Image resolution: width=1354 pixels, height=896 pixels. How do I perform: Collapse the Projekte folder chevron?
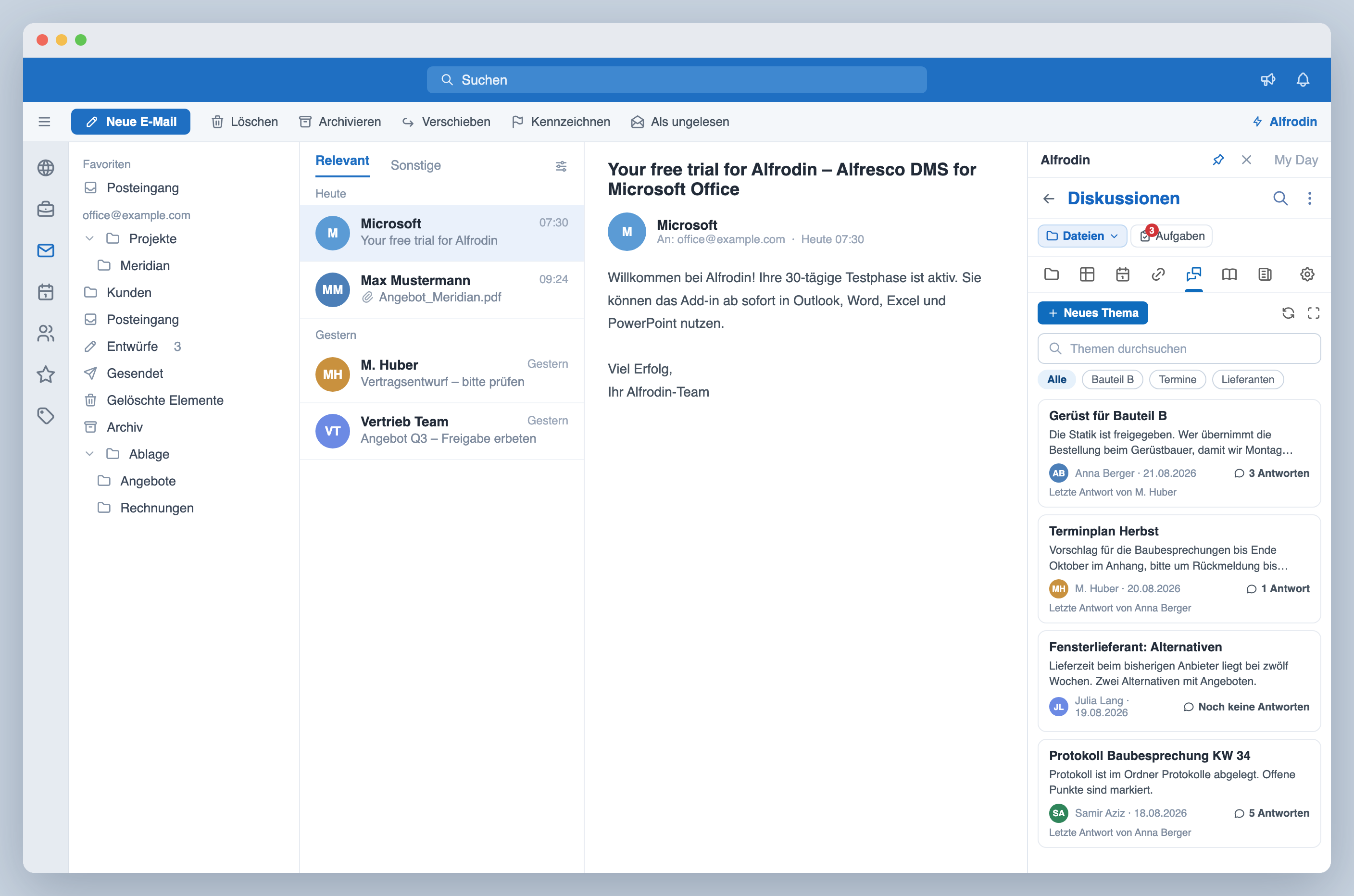click(x=89, y=238)
